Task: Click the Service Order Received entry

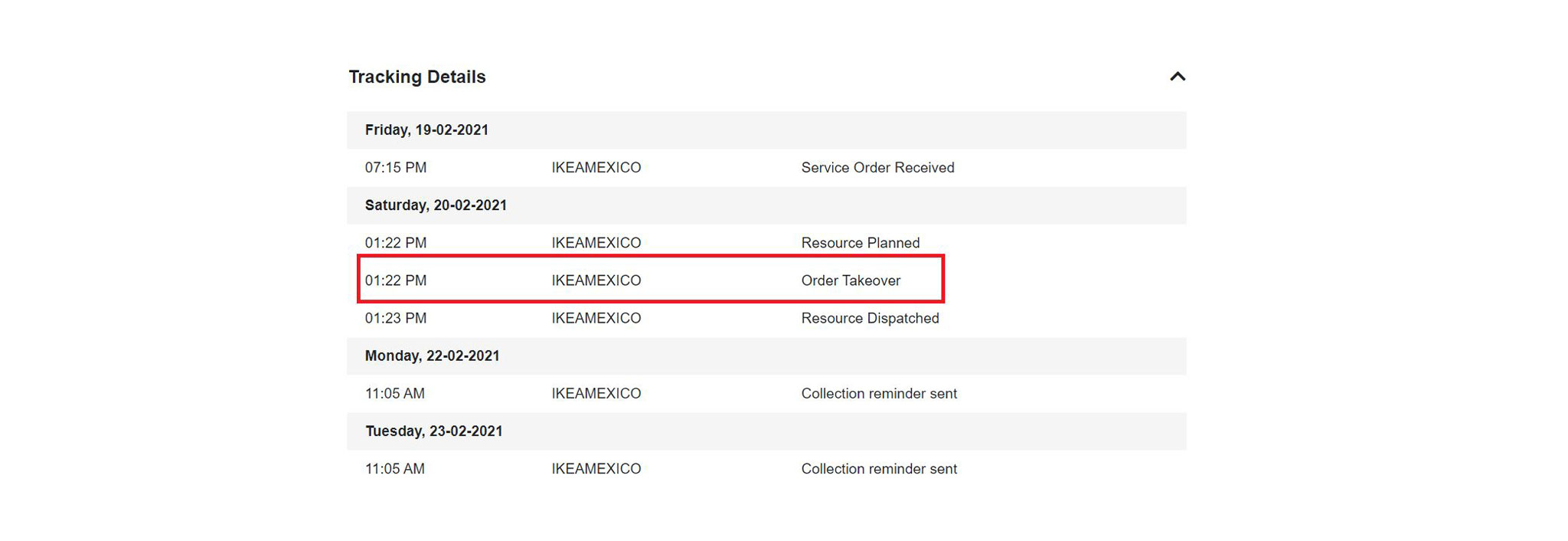Action: pos(877,167)
